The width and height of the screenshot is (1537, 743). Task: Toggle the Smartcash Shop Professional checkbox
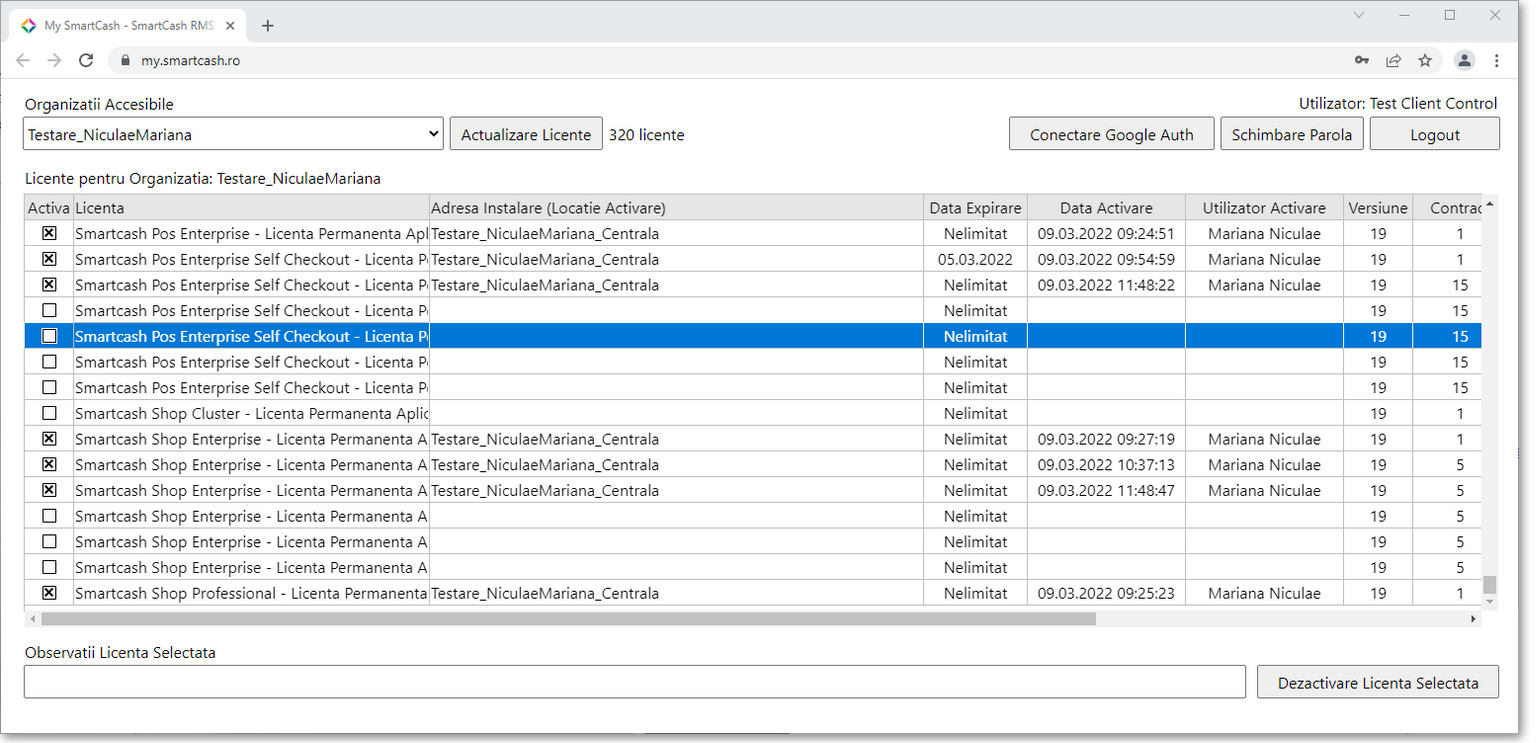49,593
